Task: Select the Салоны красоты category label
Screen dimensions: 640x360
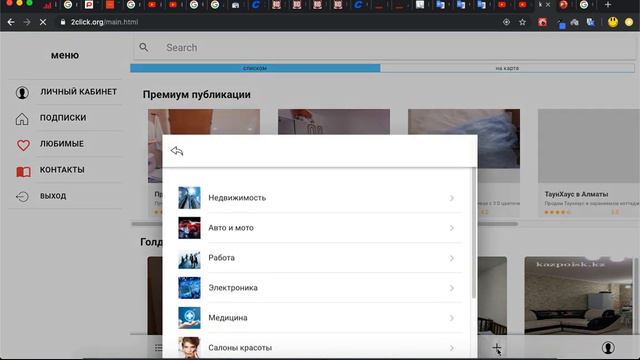Action: click(240, 348)
